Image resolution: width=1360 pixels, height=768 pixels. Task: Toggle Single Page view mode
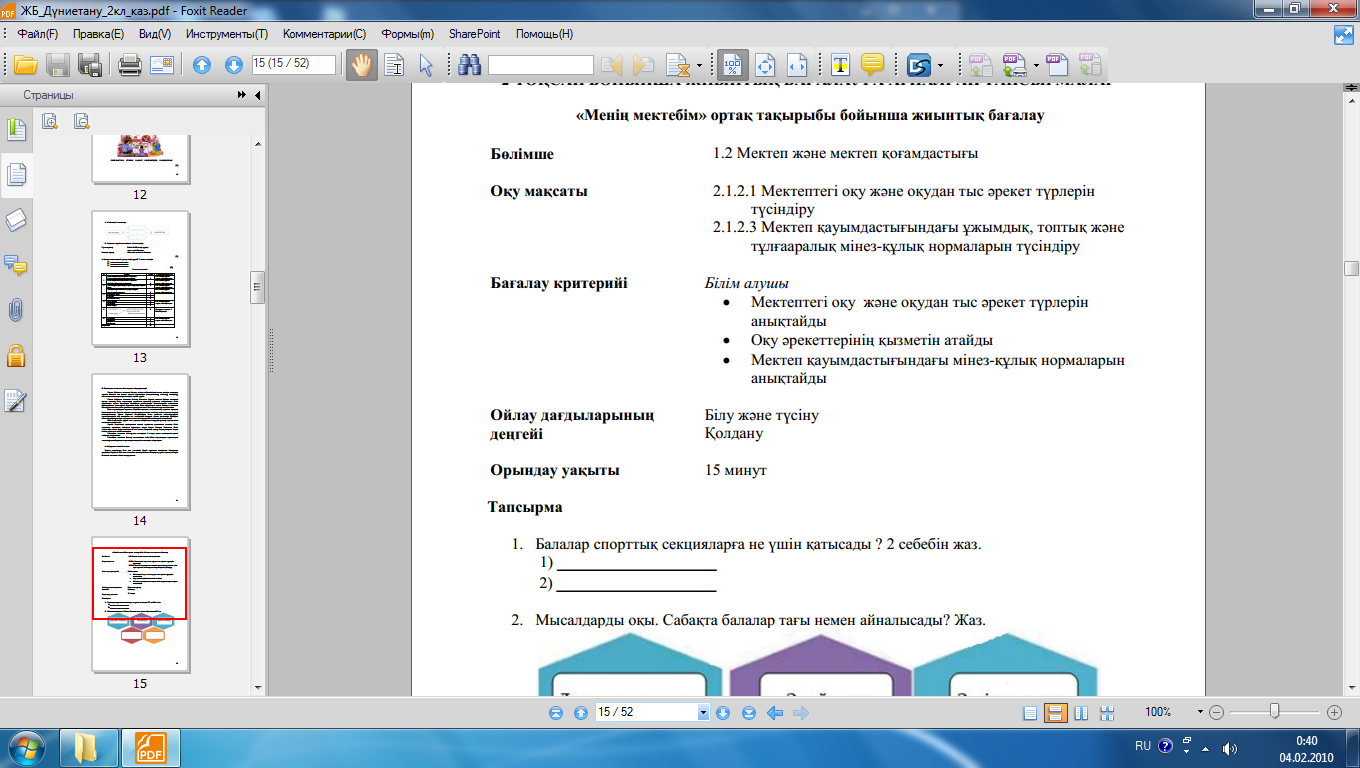[1031, 713]
